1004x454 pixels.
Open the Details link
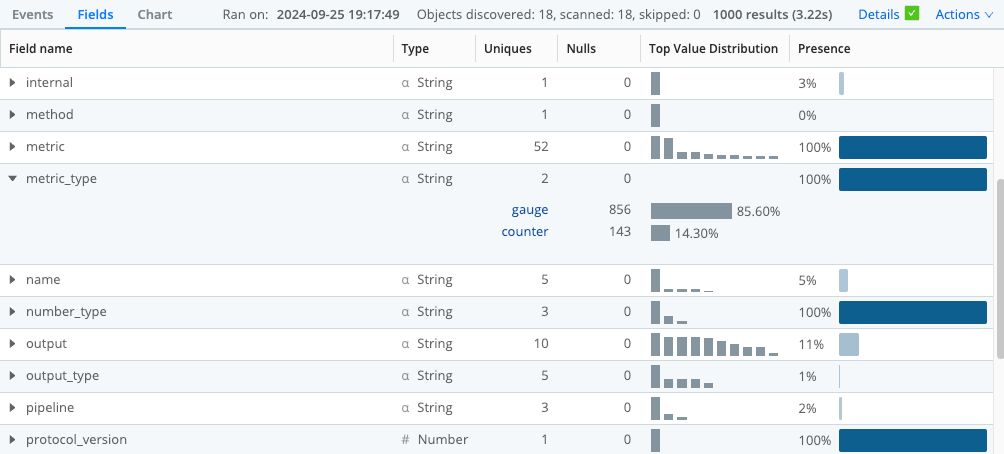tap(878, 15)
